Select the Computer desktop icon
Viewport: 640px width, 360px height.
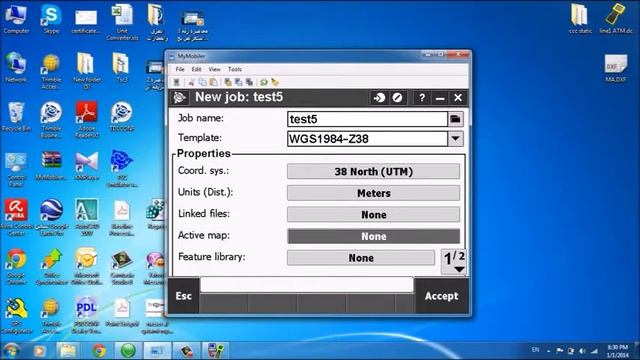pyautogui.click(x=16, y=19)
